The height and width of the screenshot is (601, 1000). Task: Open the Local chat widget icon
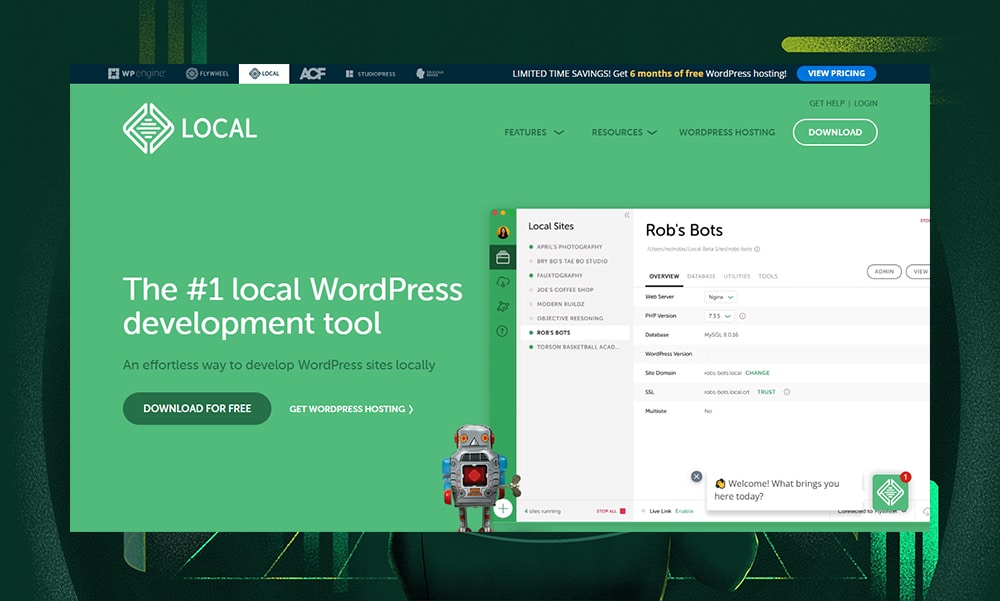click(x=889, y=490)
